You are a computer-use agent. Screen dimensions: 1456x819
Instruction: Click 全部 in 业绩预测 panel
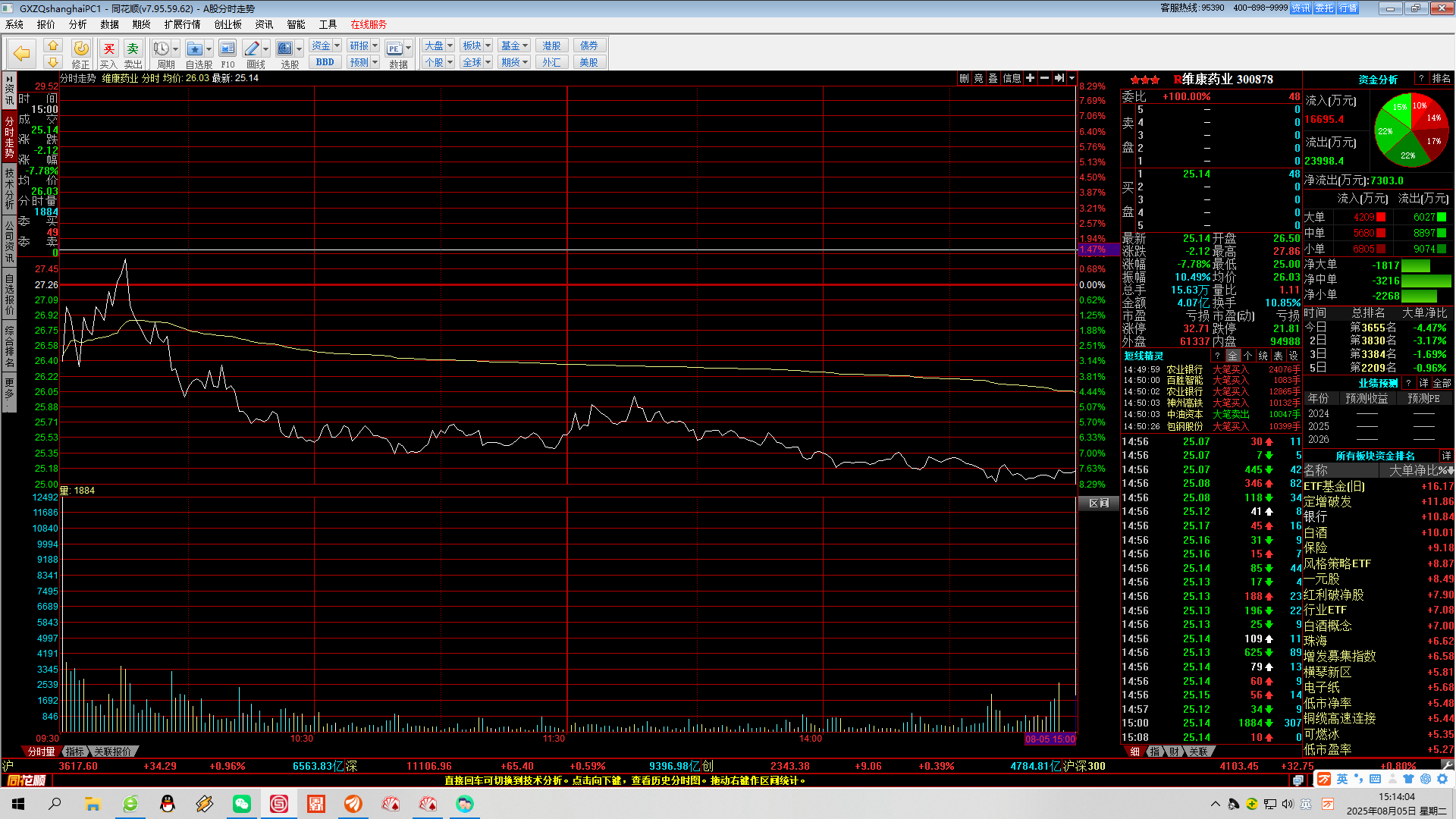click(1442, 383)
